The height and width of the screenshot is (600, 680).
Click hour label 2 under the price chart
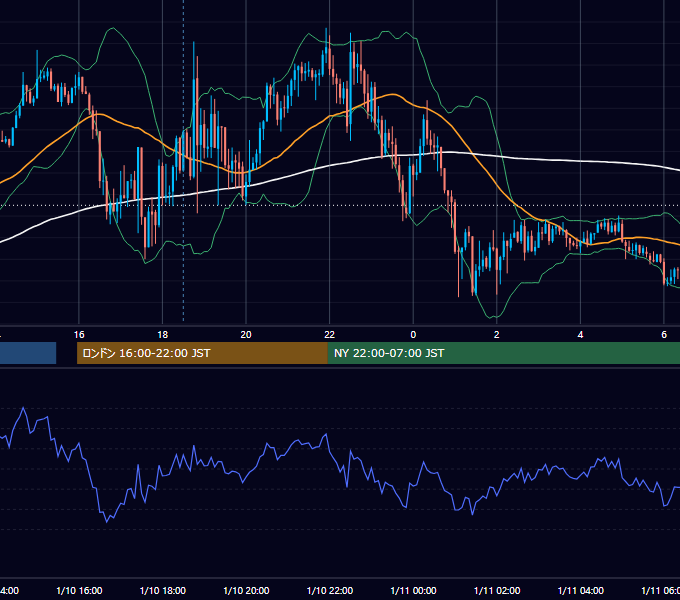click(497, 334)
